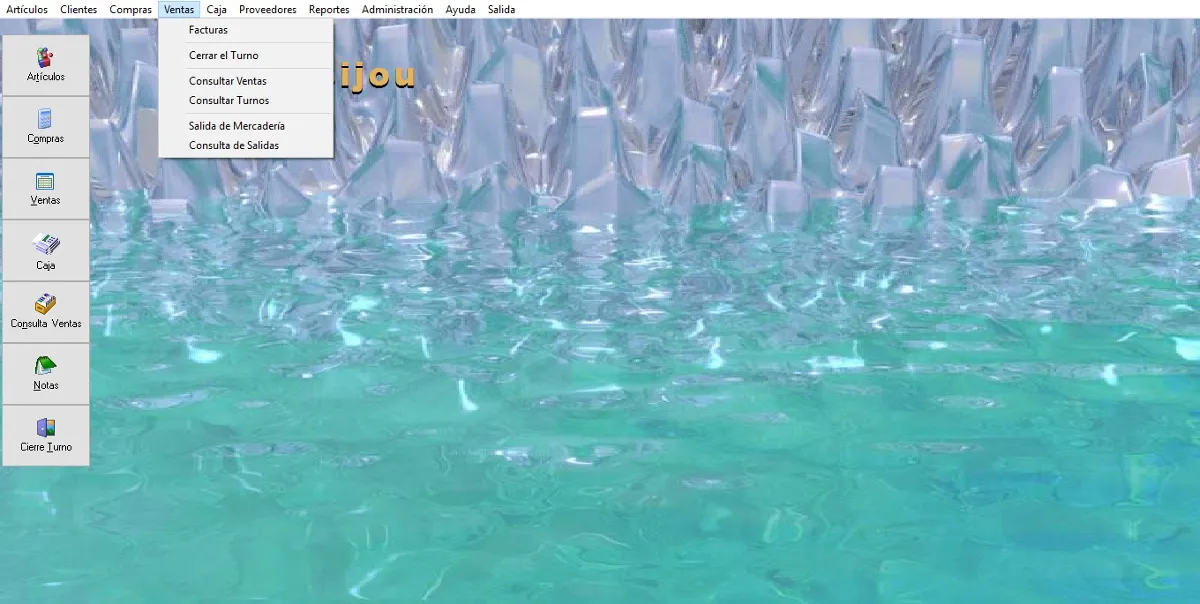Collapse the open Ventas menu in the menu bar

click(179, 9)
